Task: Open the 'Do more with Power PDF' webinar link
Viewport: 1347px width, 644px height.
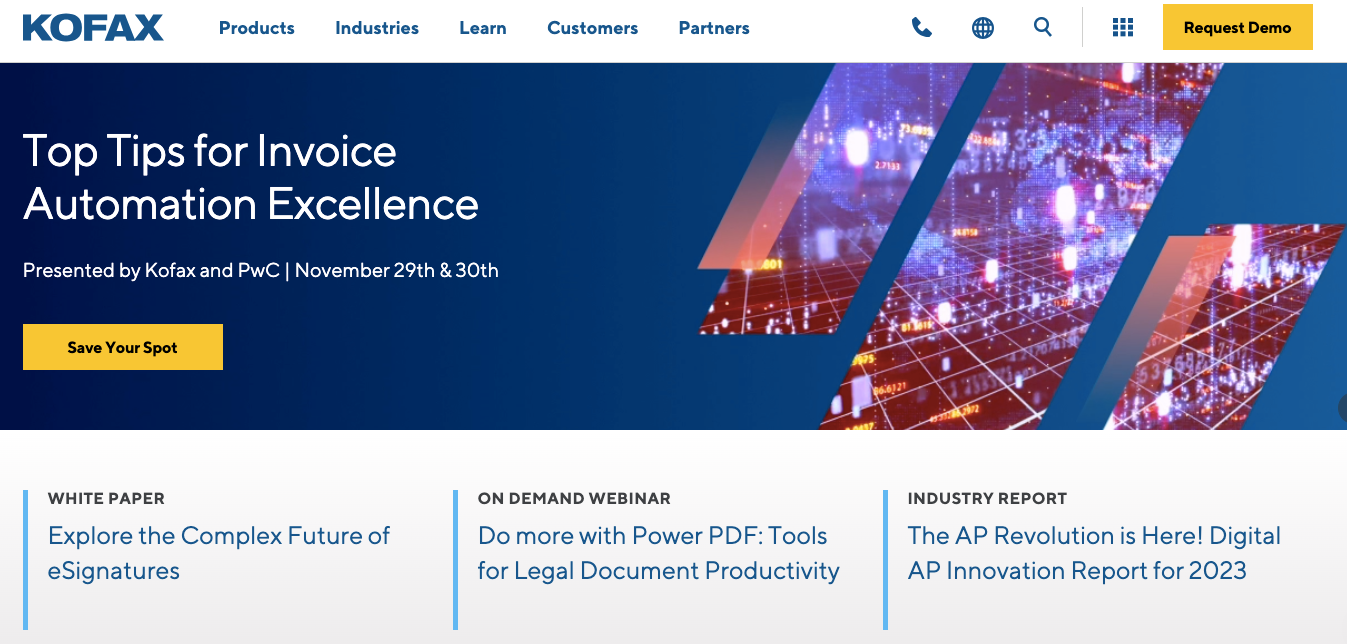Action: point(659,553)
